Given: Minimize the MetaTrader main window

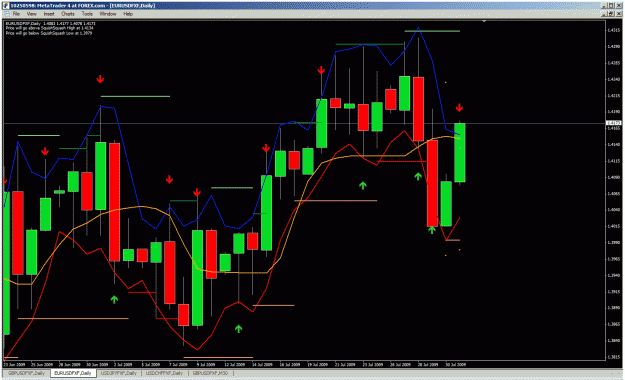Looking at the screenshot, I should (x=605, y=6).
